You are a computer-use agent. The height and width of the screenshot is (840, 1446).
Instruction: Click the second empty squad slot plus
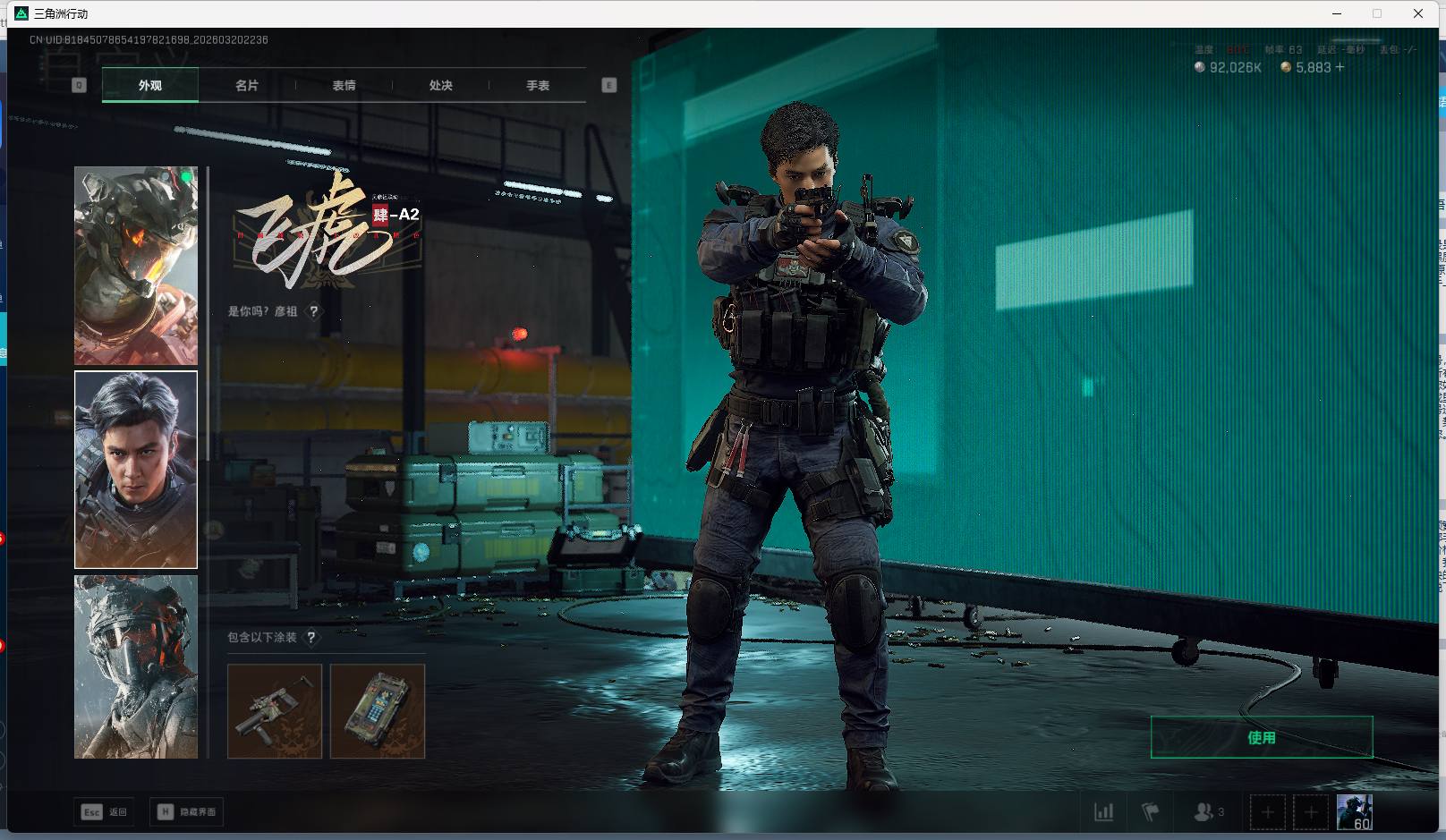(x=1311, y=812)
